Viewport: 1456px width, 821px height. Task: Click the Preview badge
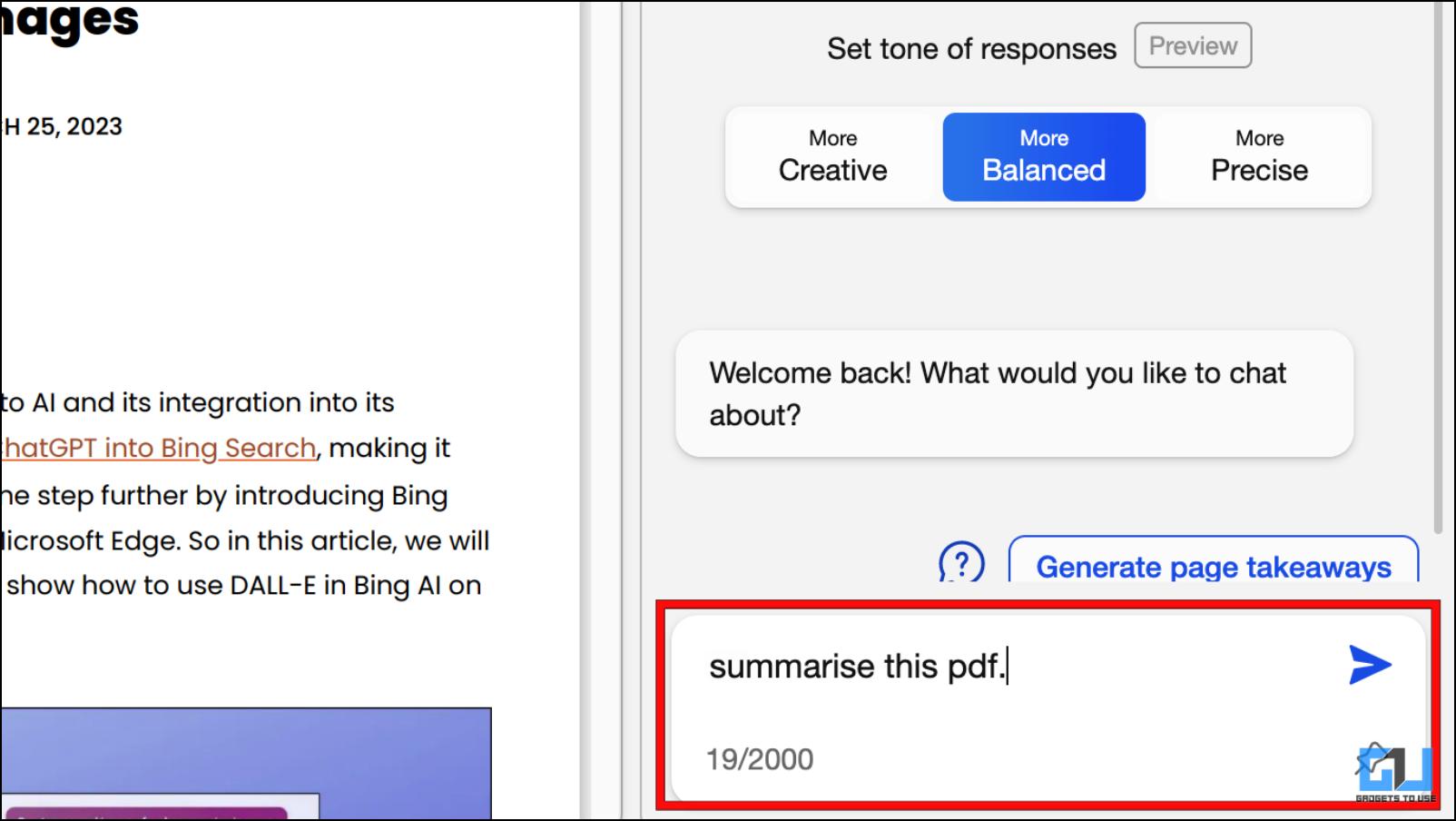point(1193,46)
